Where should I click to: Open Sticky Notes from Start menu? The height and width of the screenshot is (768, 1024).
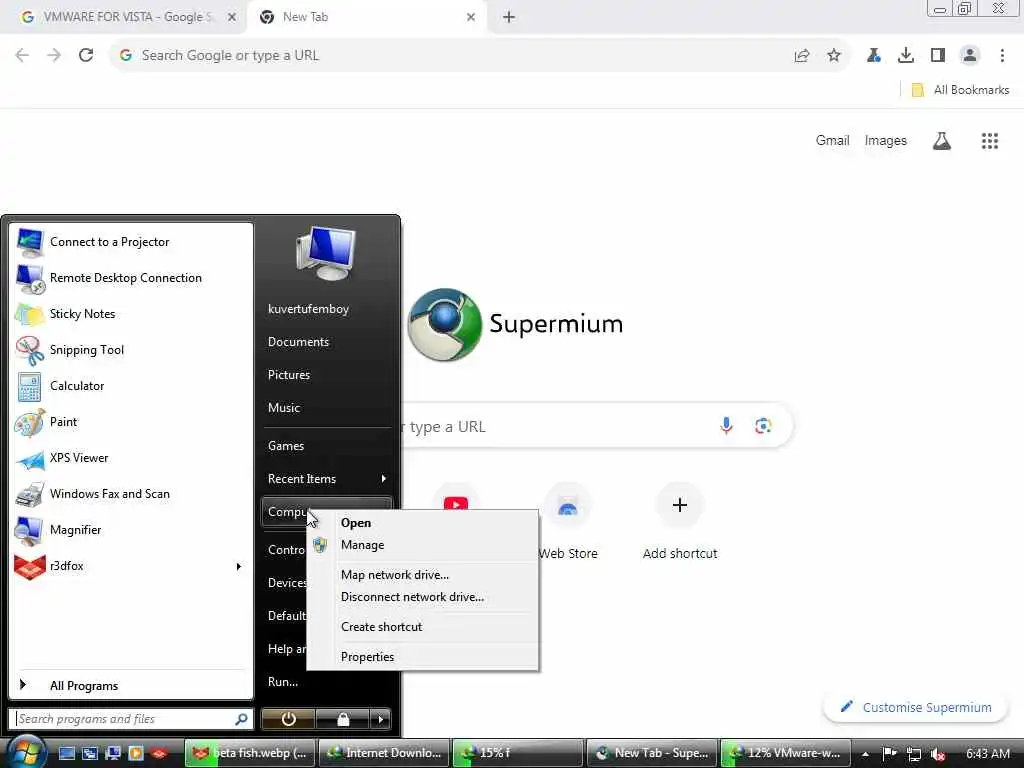click(x=131, y=314)
